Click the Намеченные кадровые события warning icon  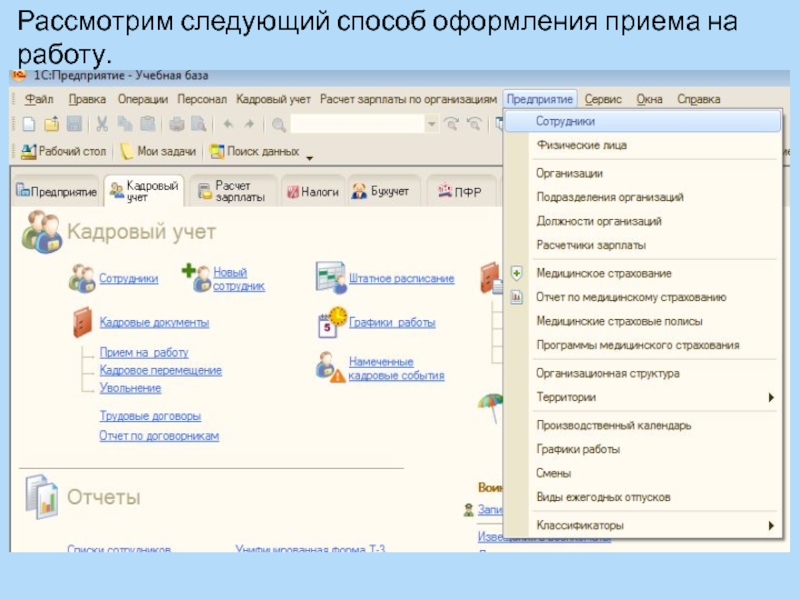pyautogui.click(x=331, y=367)
